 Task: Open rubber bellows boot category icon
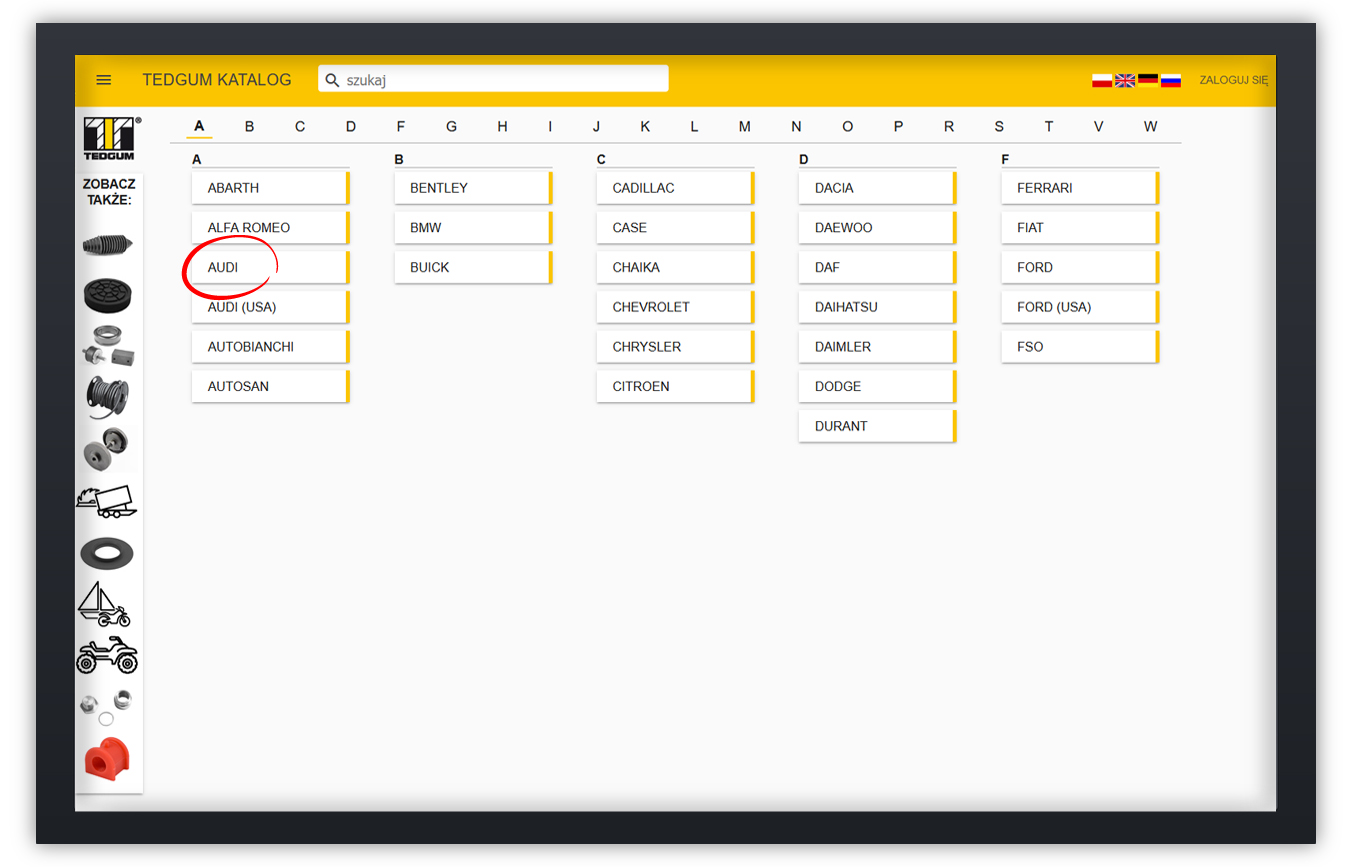107,245
